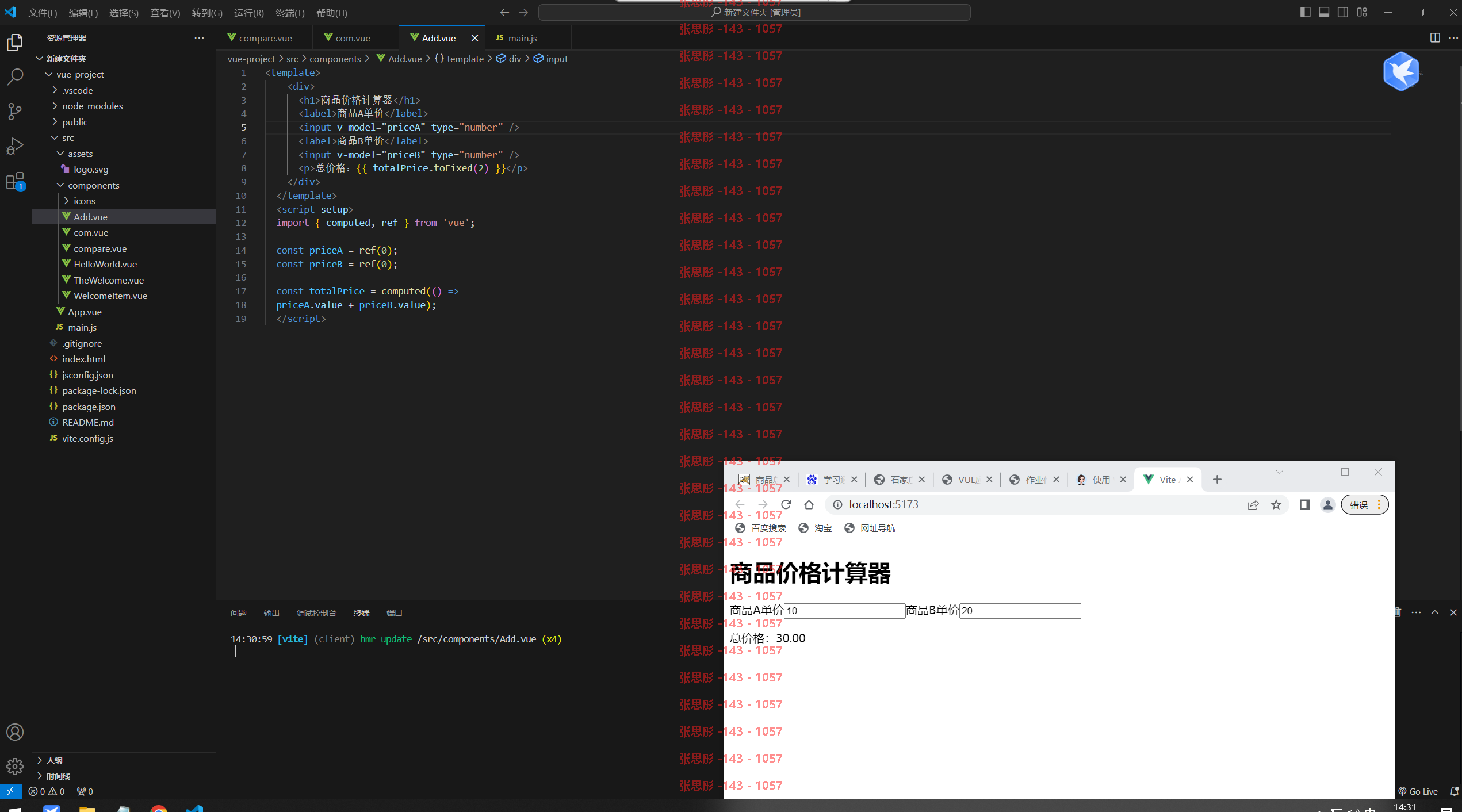The image size is (1462, 812).
Task: Open the Manage gear icon
Action: tap(15, 766)
